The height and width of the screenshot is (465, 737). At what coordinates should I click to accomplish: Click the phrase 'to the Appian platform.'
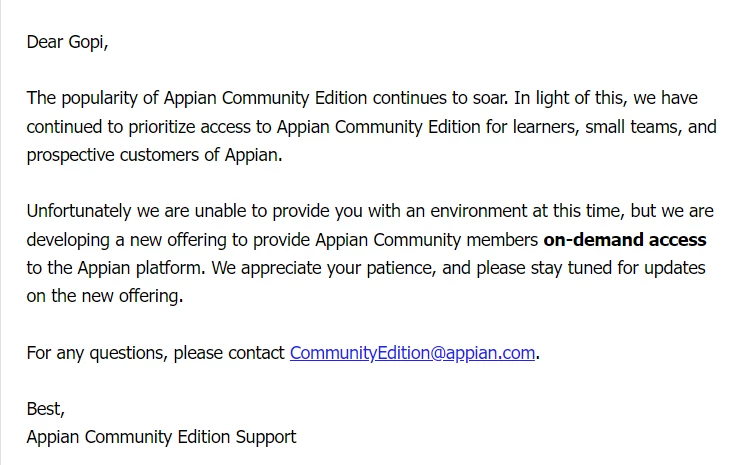coord(116,268)
